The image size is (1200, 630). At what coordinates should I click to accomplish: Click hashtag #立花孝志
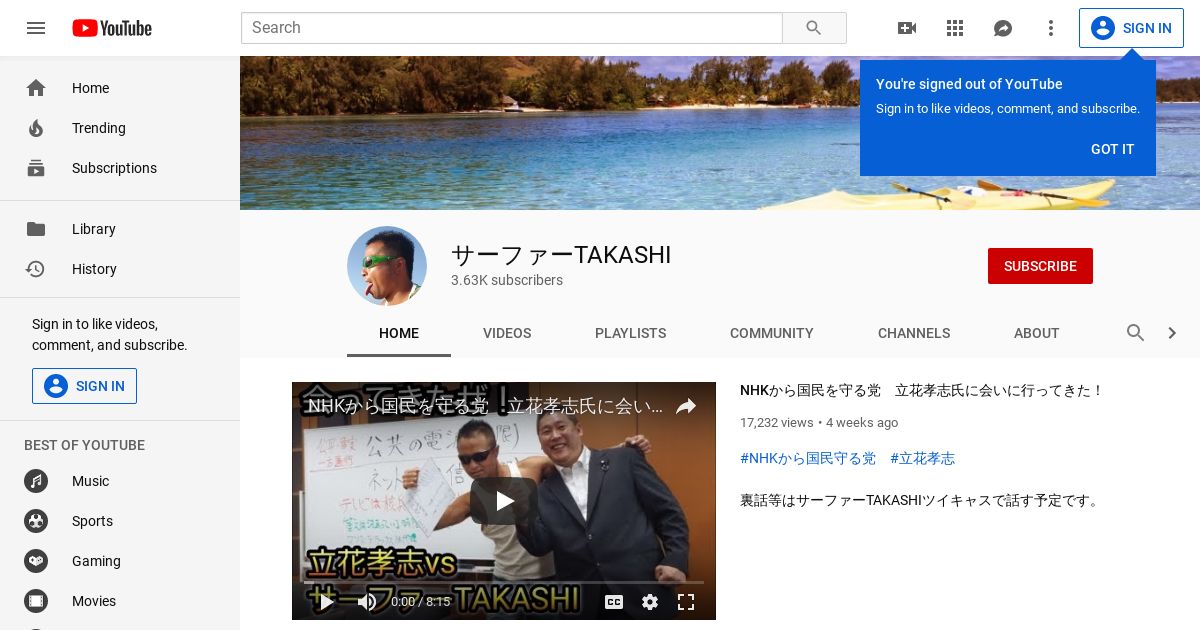922,458
